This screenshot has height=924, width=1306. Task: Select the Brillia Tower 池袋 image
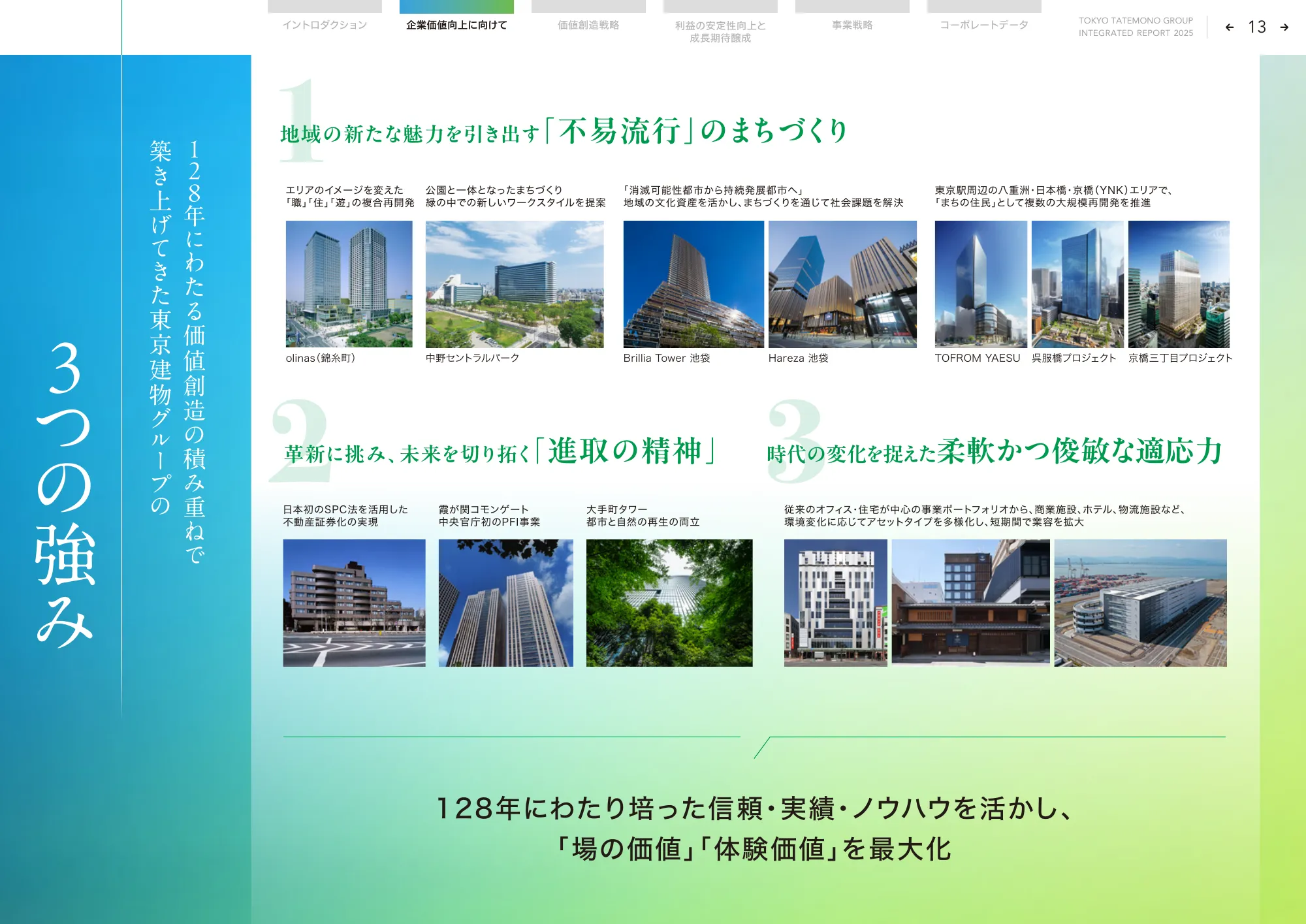pos(693,284)
